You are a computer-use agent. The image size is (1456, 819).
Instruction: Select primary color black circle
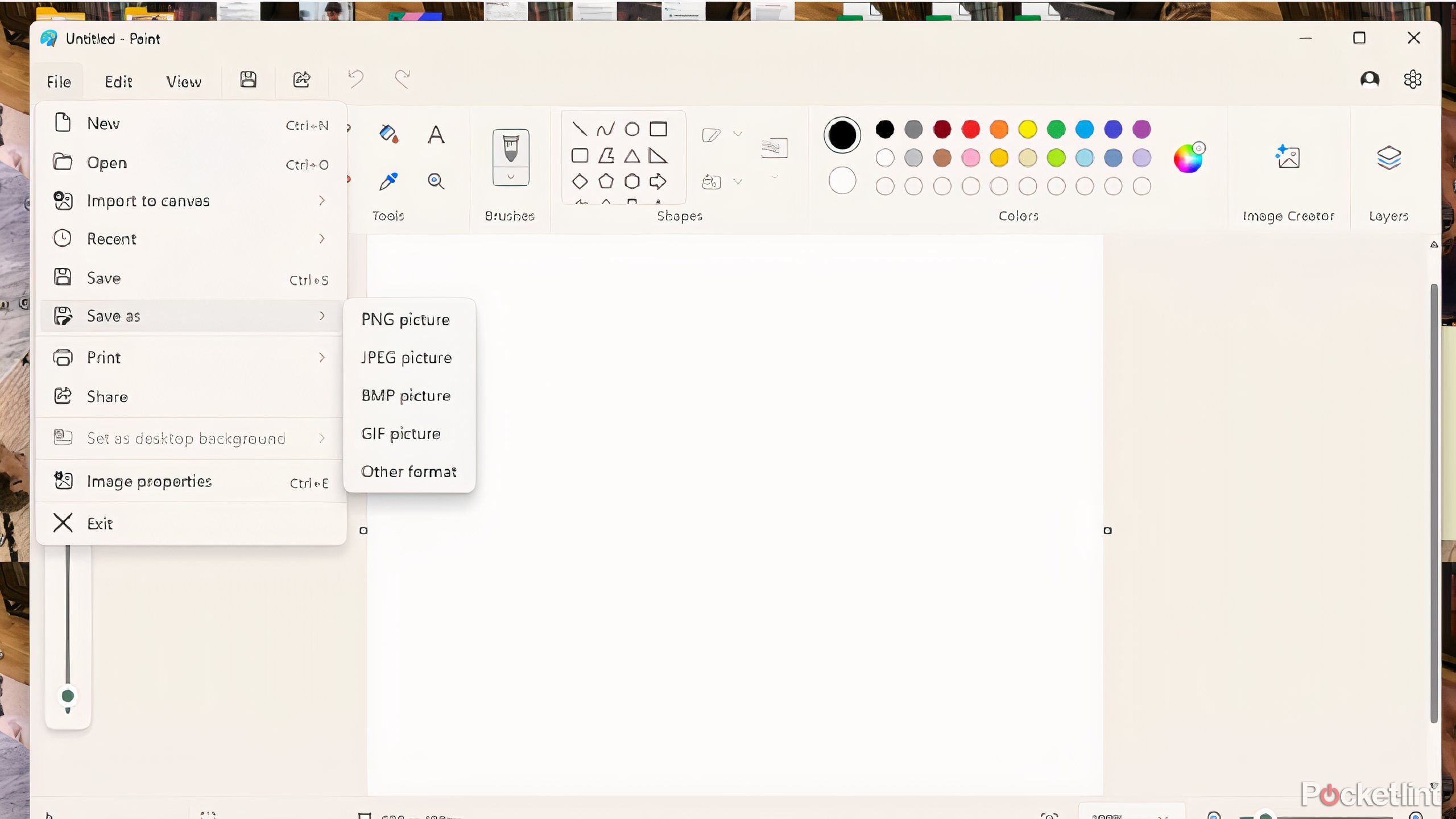842,135
